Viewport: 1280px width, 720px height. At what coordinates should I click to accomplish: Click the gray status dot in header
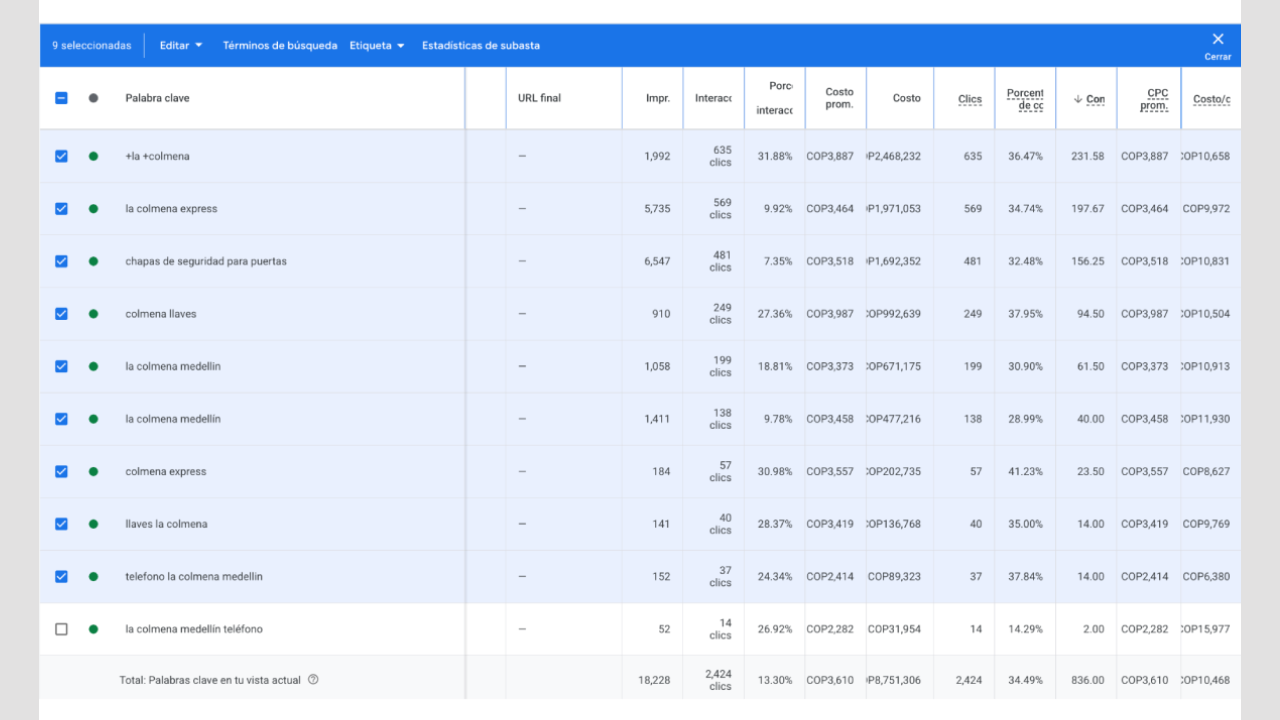tap(93, 98)
